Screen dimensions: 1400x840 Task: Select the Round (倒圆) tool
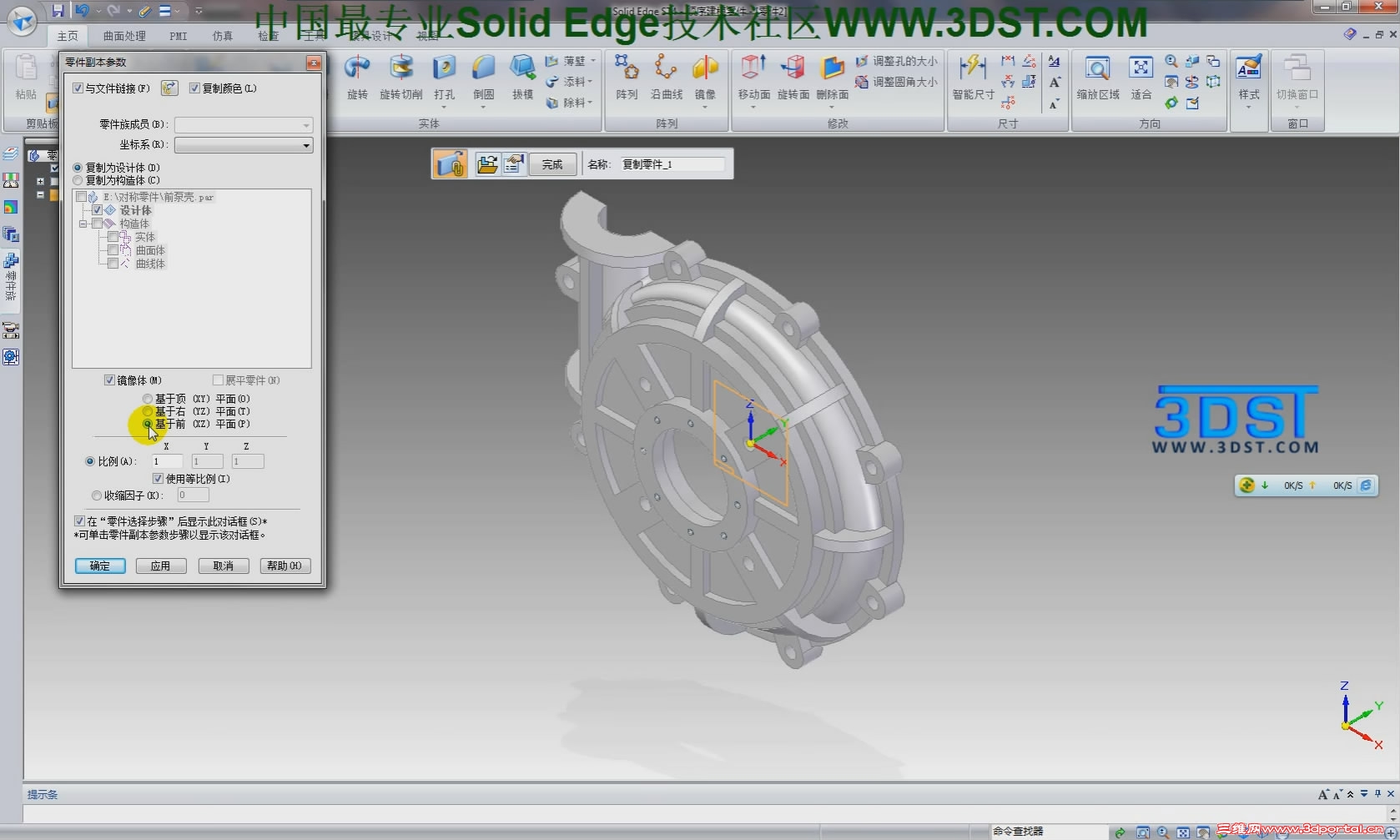(x=484, y=78)
